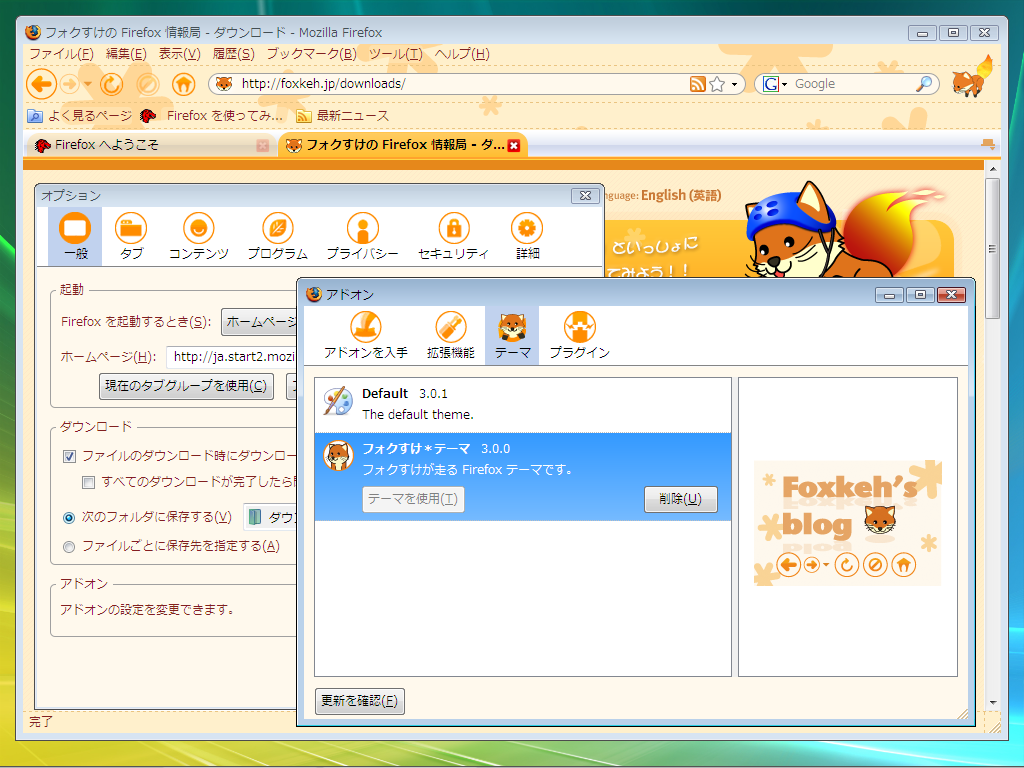Screen dimensions: 1024x768
Task: Click the save folder field showing ダウ
Action: tap(271, 517)
